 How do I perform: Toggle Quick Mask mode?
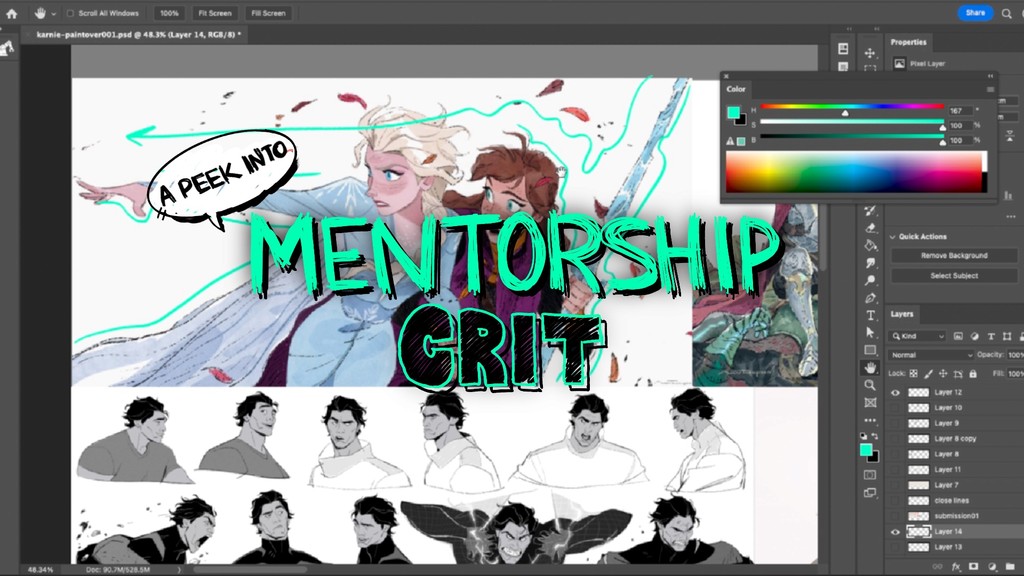pos(870,475)
